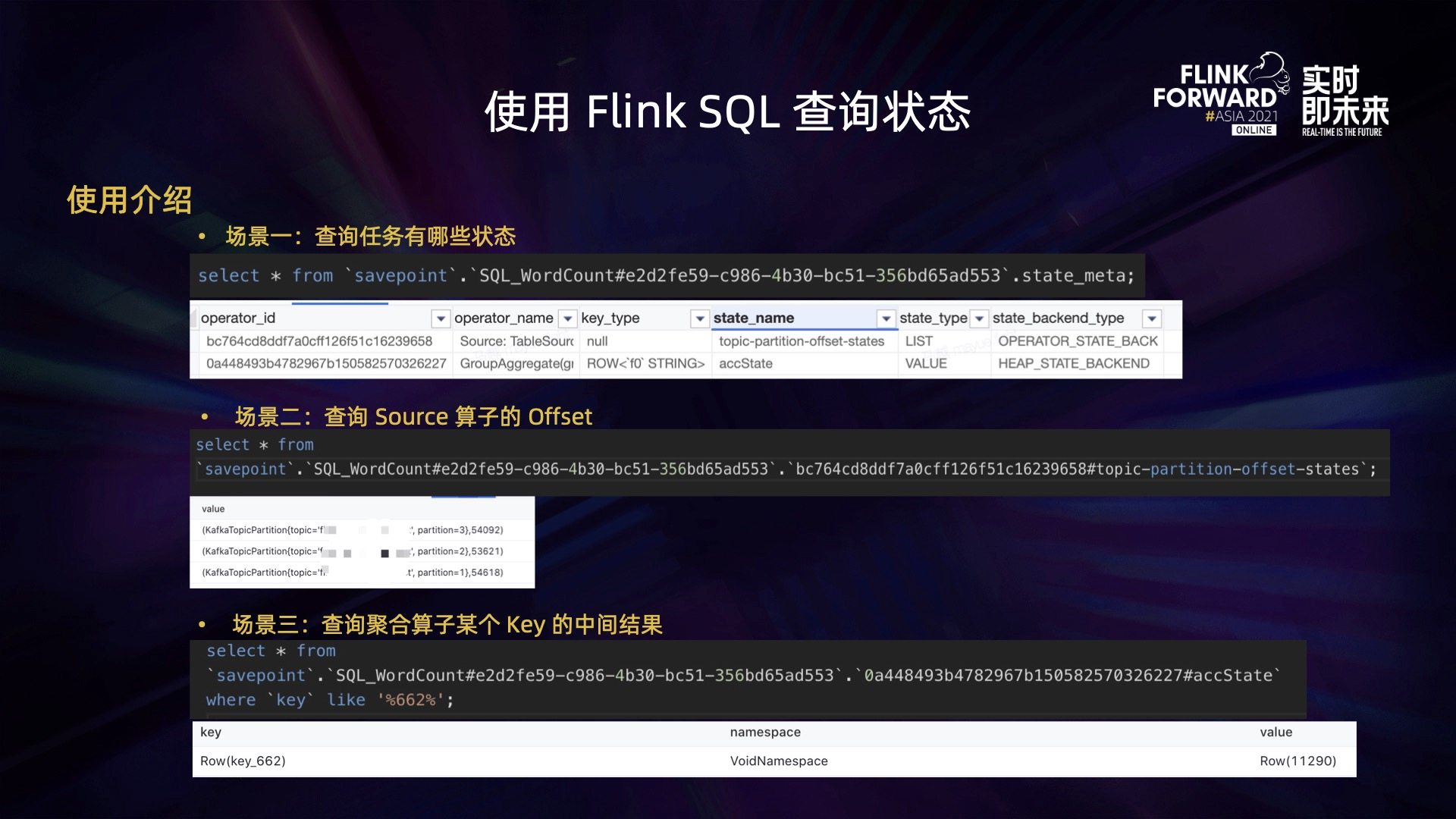The height and width of the screenshot is (819, 1456).
Task: Click the Row(11290) value cell
Action: (1298, 761)
